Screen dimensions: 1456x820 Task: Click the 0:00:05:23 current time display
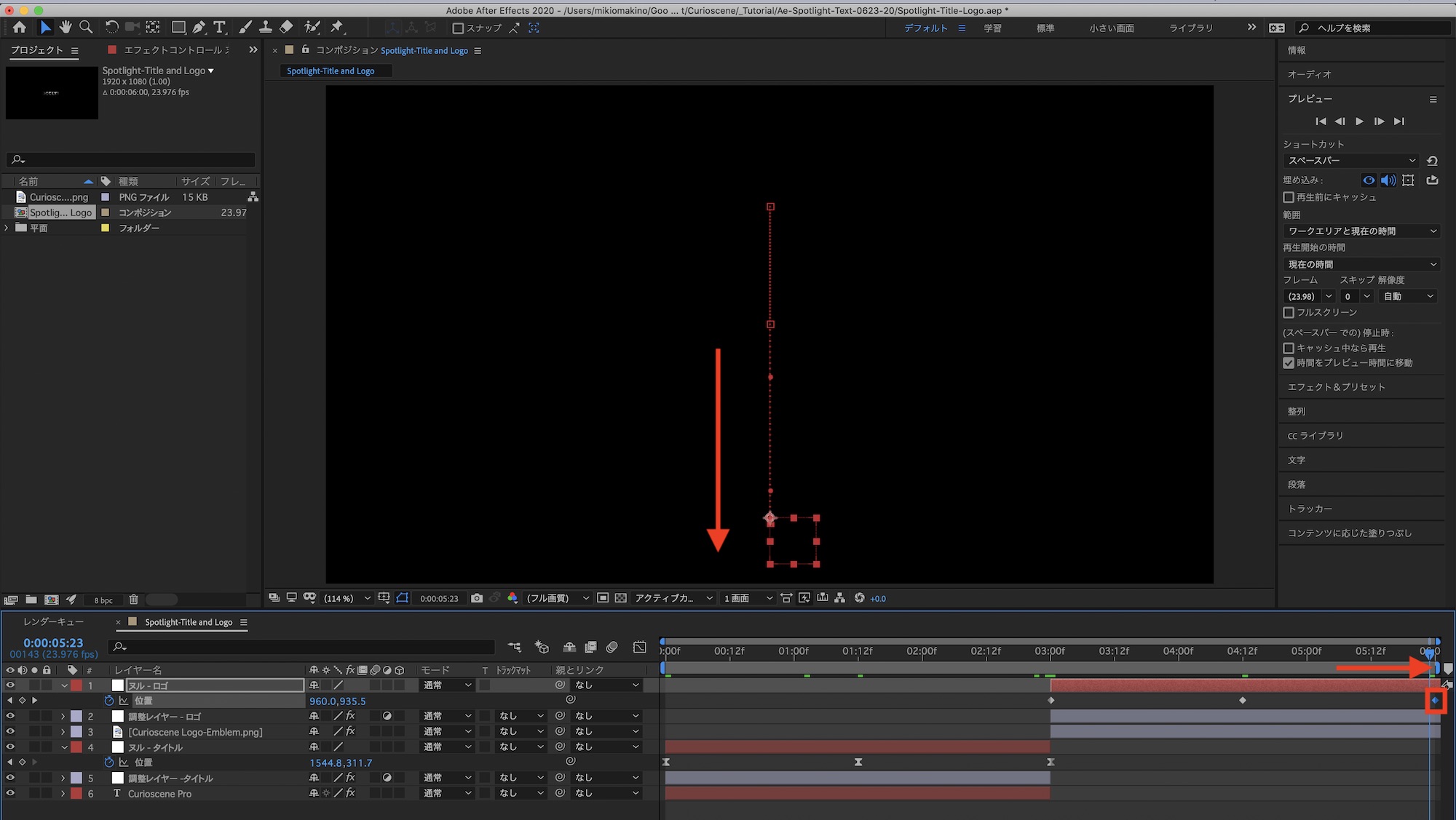(53, 642)
